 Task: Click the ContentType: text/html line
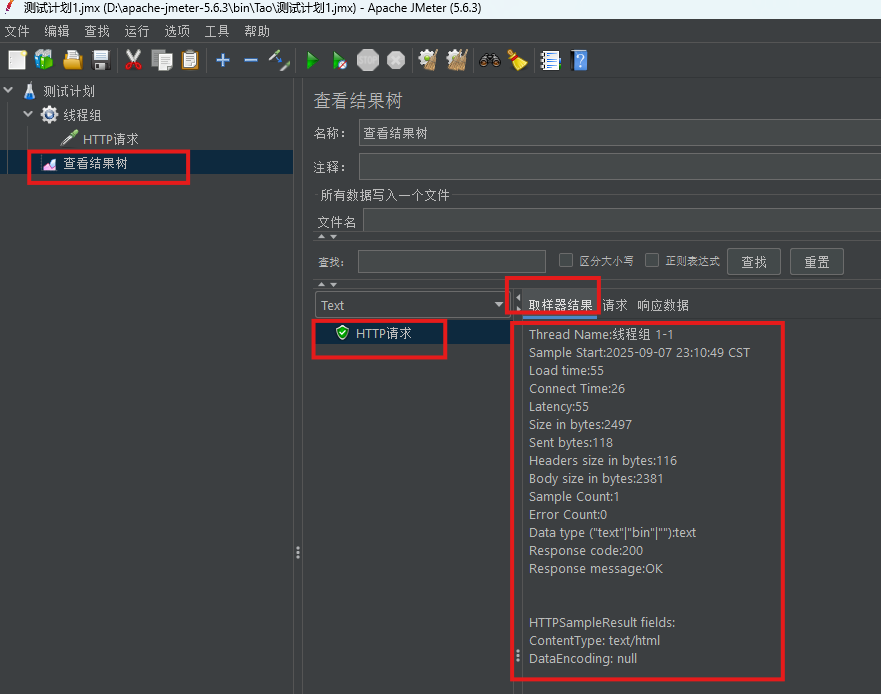click(x=594, y=640)
